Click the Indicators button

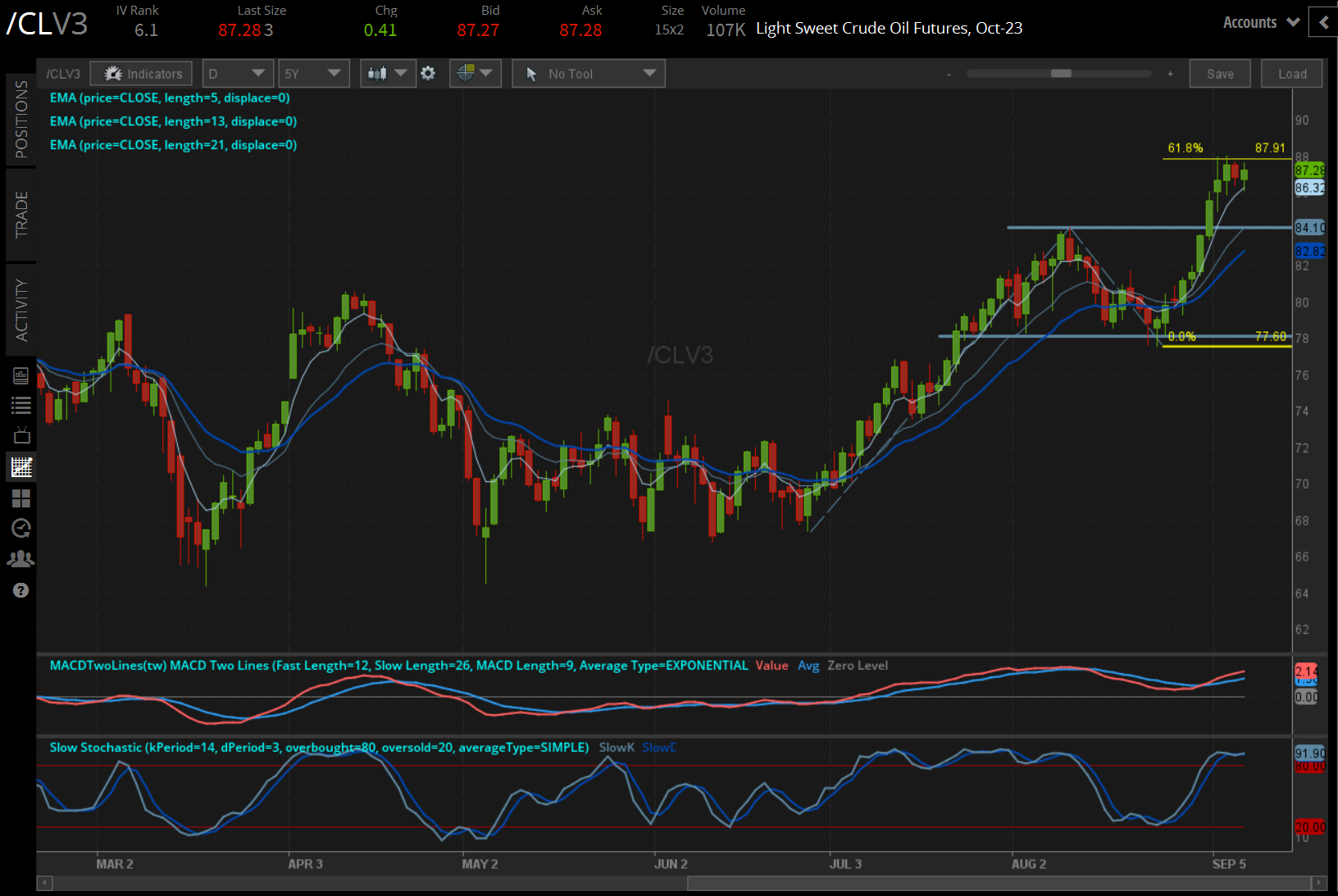tap(142, 74)
